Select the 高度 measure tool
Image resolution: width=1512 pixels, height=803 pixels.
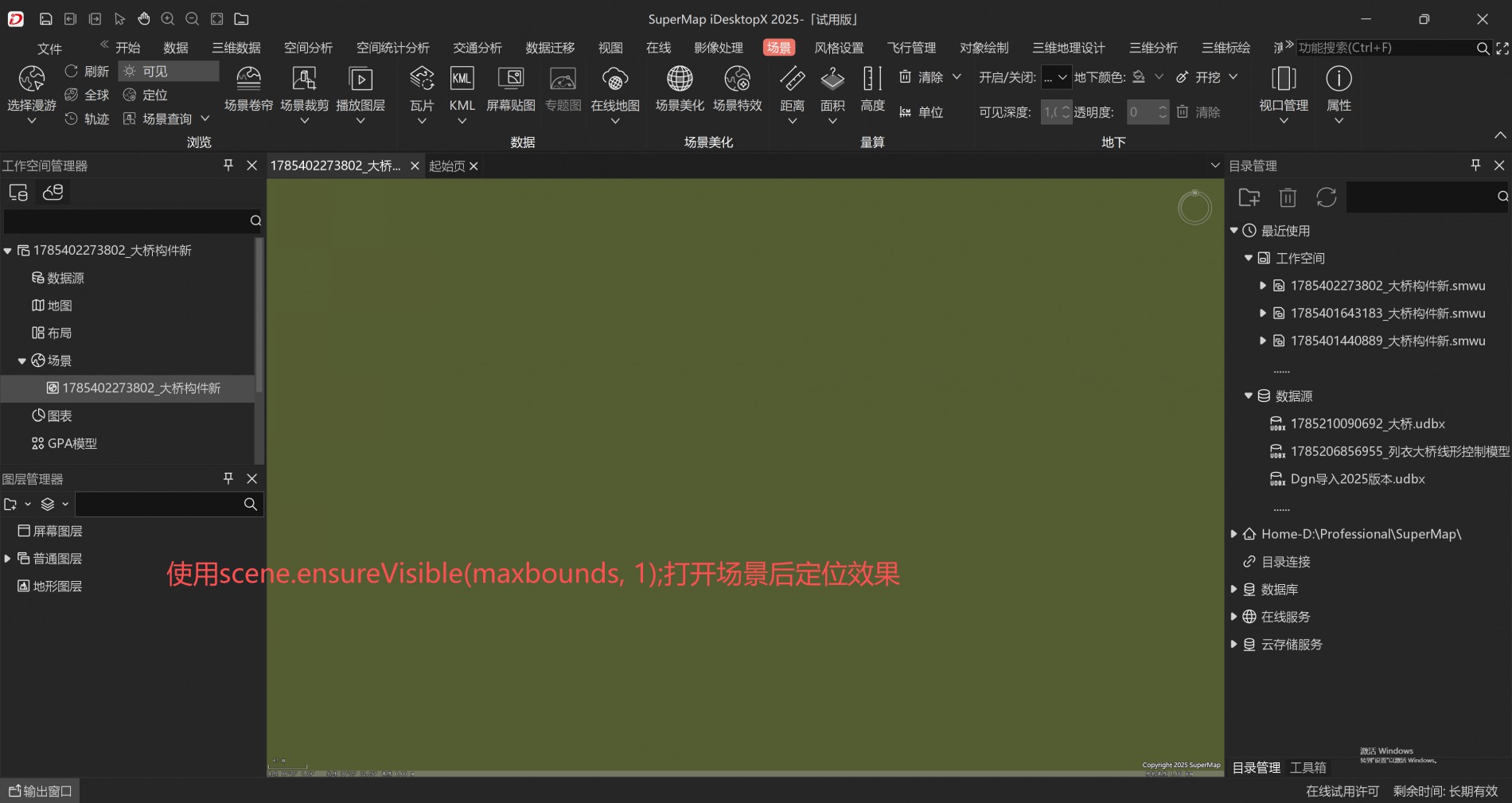pos(873,89)
